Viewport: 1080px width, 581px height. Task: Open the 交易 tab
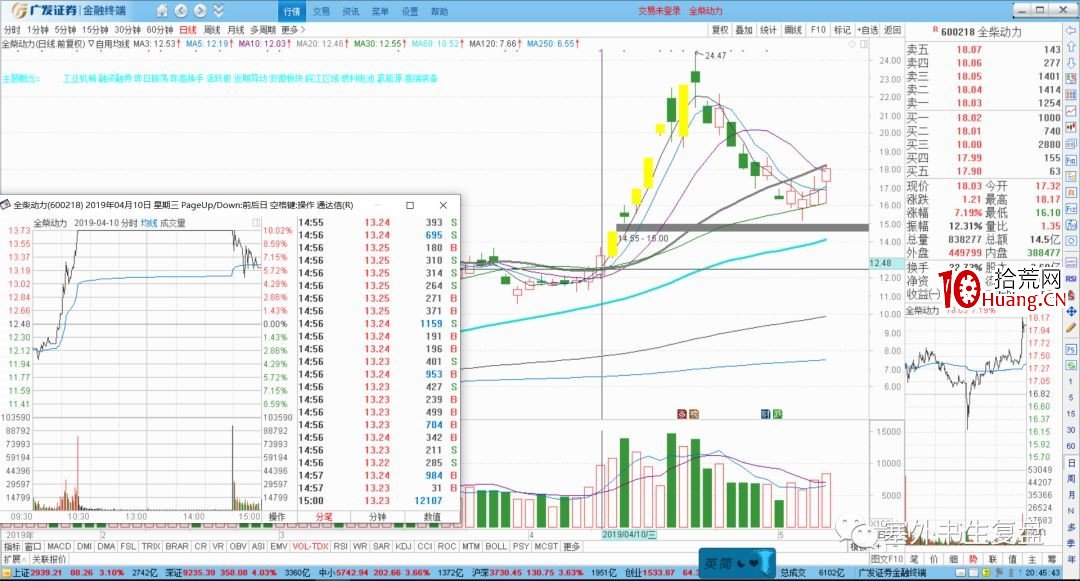point(321,11)
